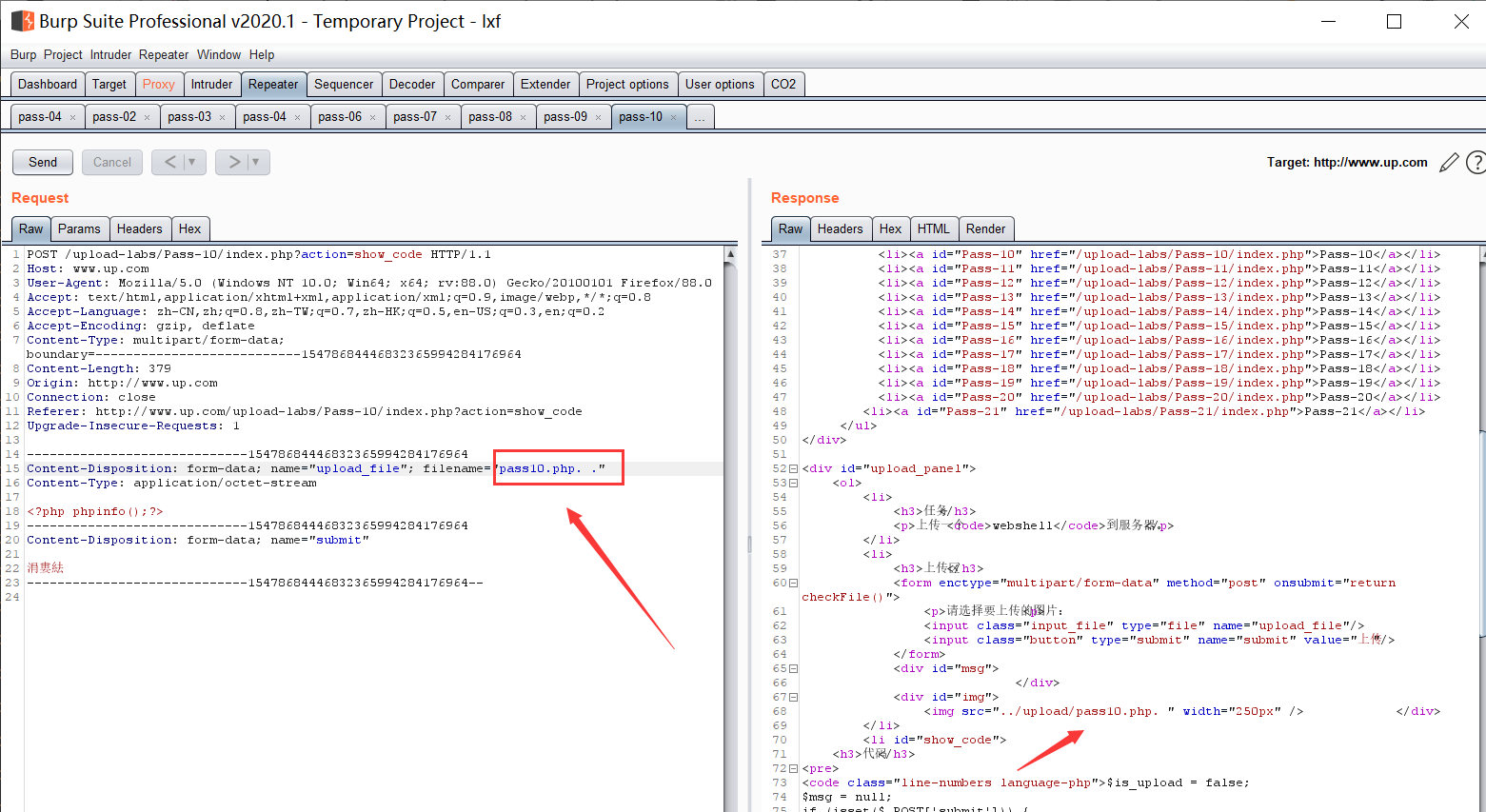Show response HTML view
Screen dimensions: 1486x812
934,228
